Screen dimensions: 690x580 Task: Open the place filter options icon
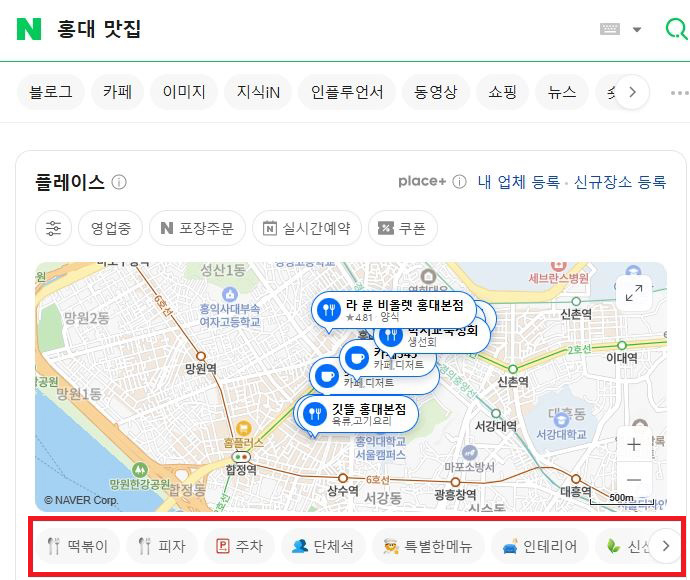[x=53, y=228]
